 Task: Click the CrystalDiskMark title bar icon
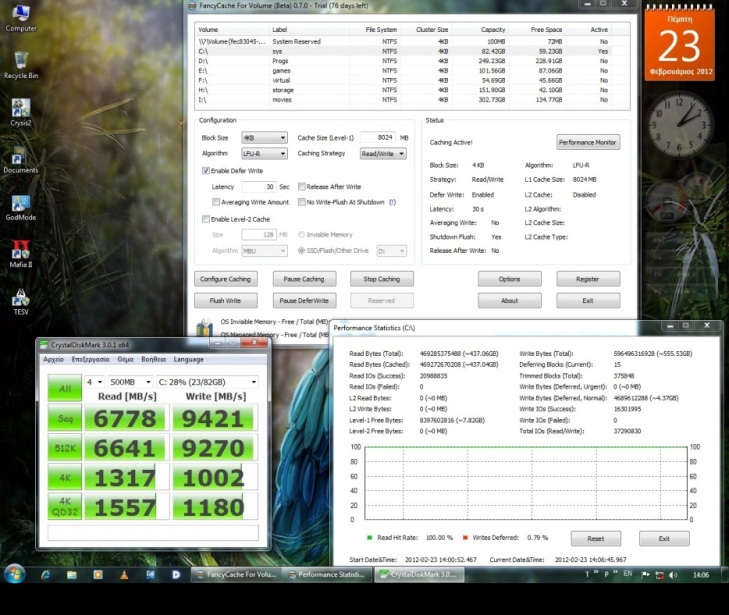point(44,344)
